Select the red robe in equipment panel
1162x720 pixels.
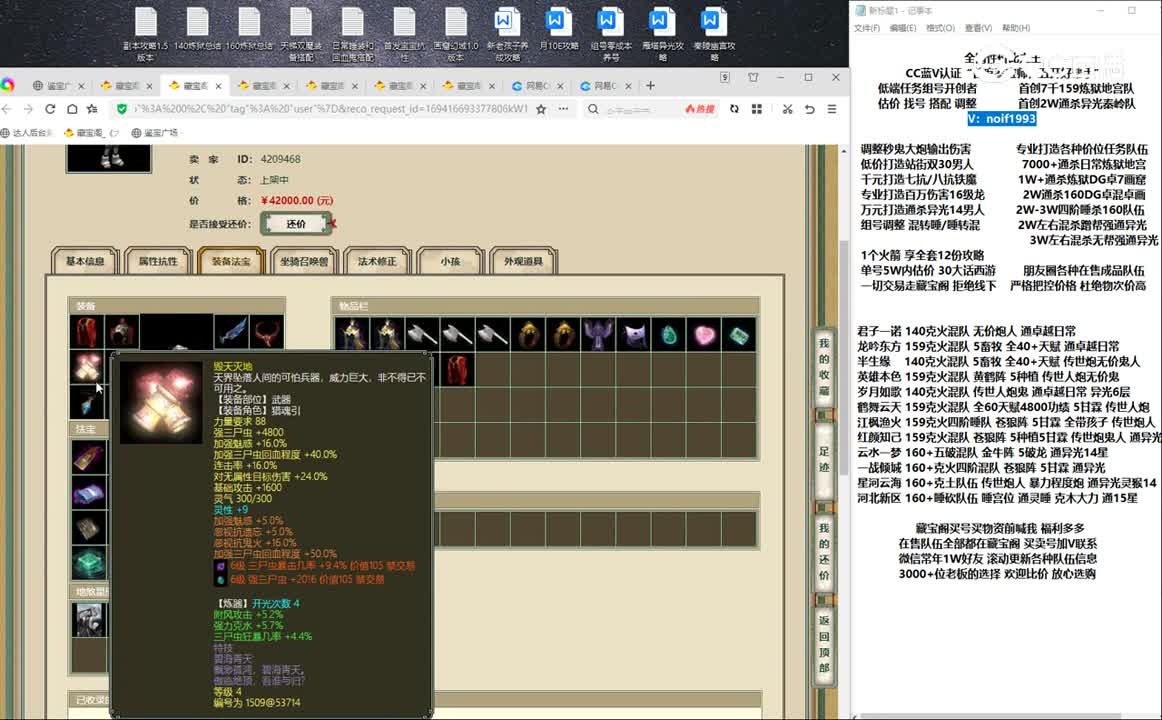tap(87, 332)
